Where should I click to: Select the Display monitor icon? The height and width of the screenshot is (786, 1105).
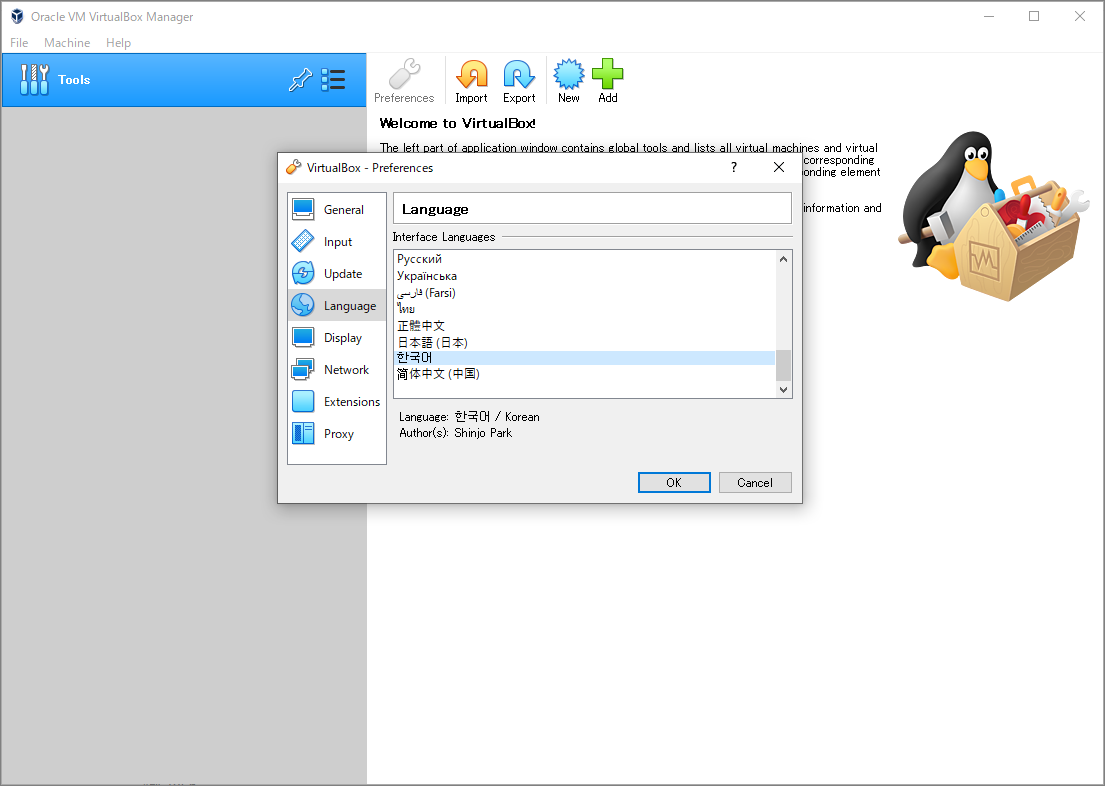click(303, 337)
